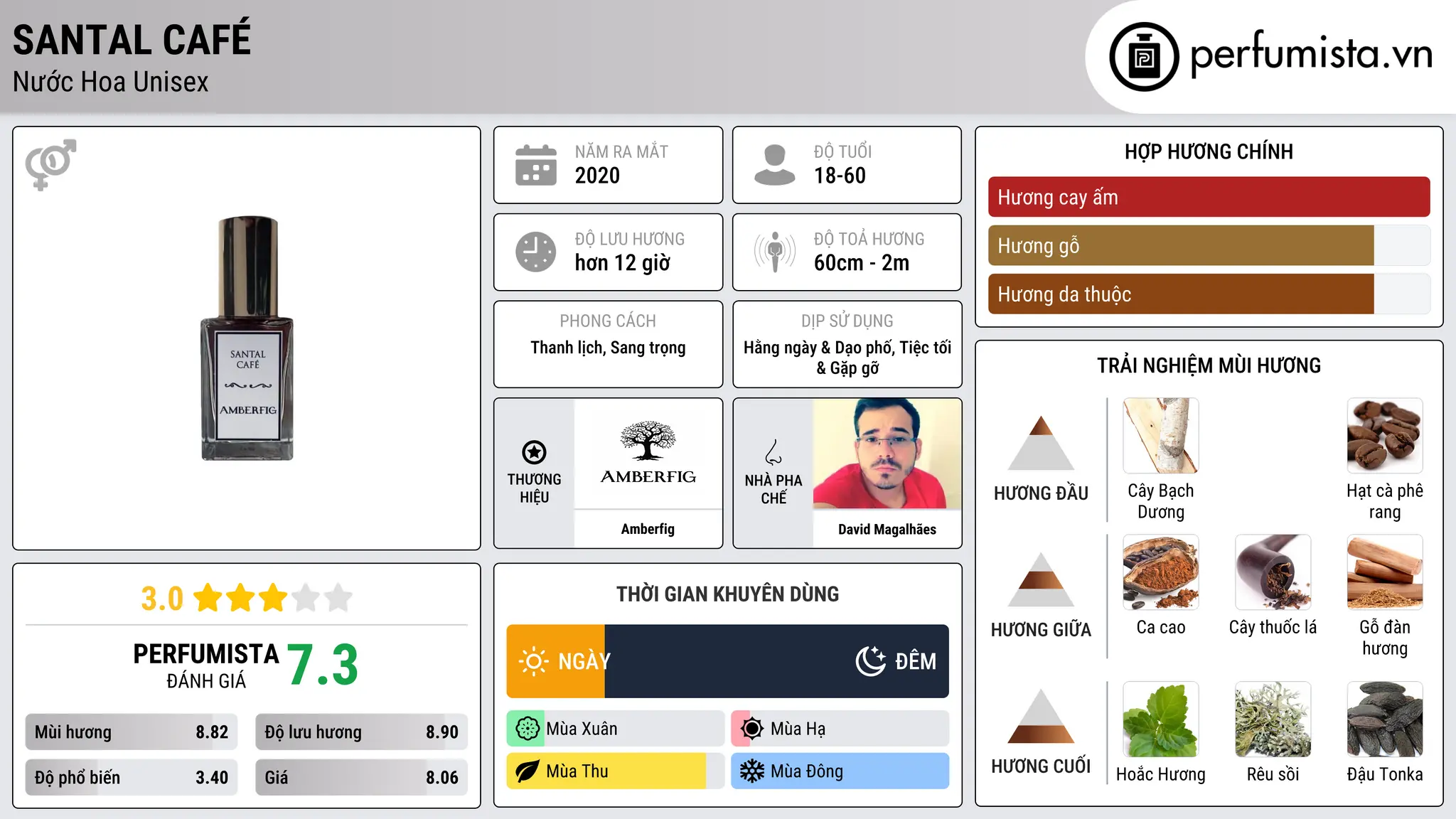Click the launch year value 2020
1456x819 pixels.
click(x=597, y=176)
